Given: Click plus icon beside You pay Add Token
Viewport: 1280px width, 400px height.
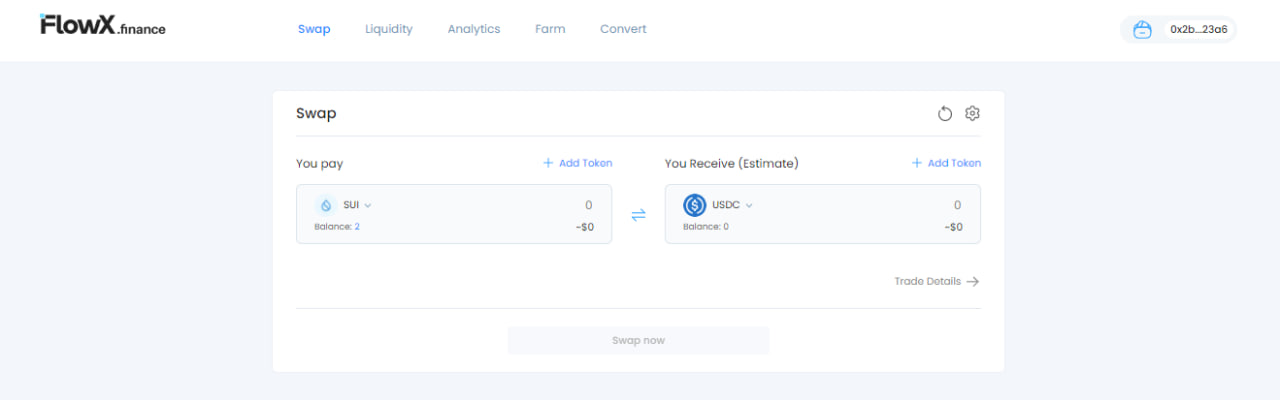Looking at the screenshot, I should pos(548,163).
